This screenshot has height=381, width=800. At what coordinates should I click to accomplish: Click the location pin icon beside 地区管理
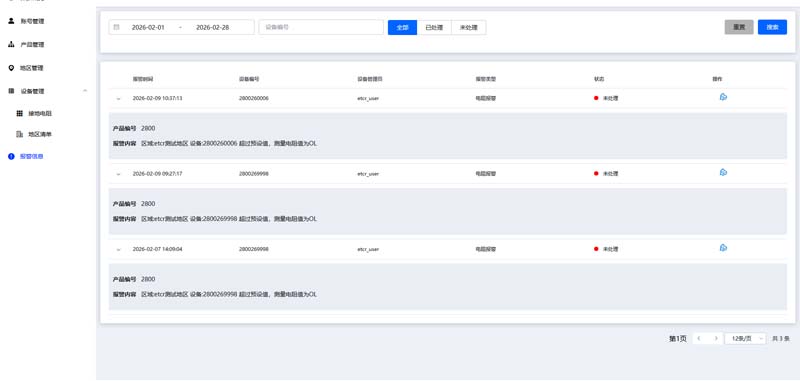[11, 68]
